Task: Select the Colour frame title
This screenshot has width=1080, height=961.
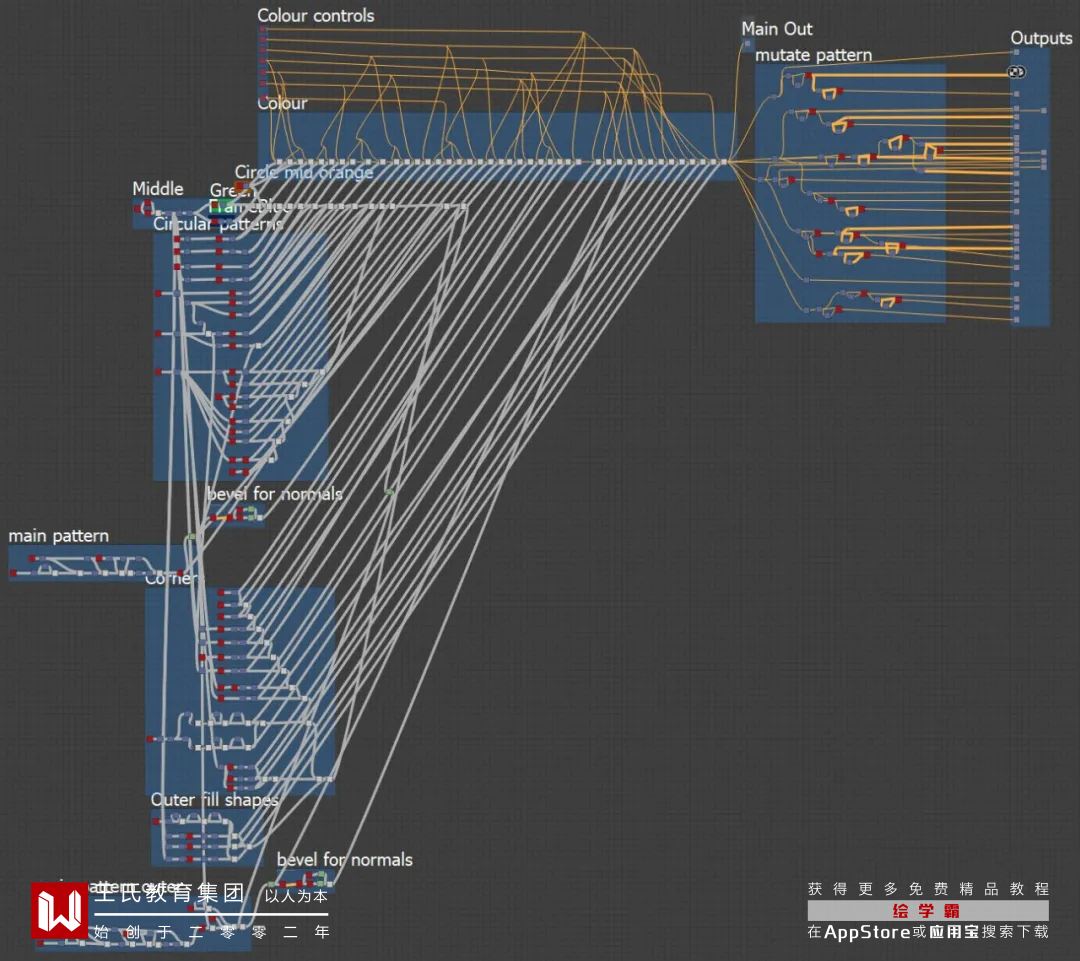Action: tap(282, 103)
